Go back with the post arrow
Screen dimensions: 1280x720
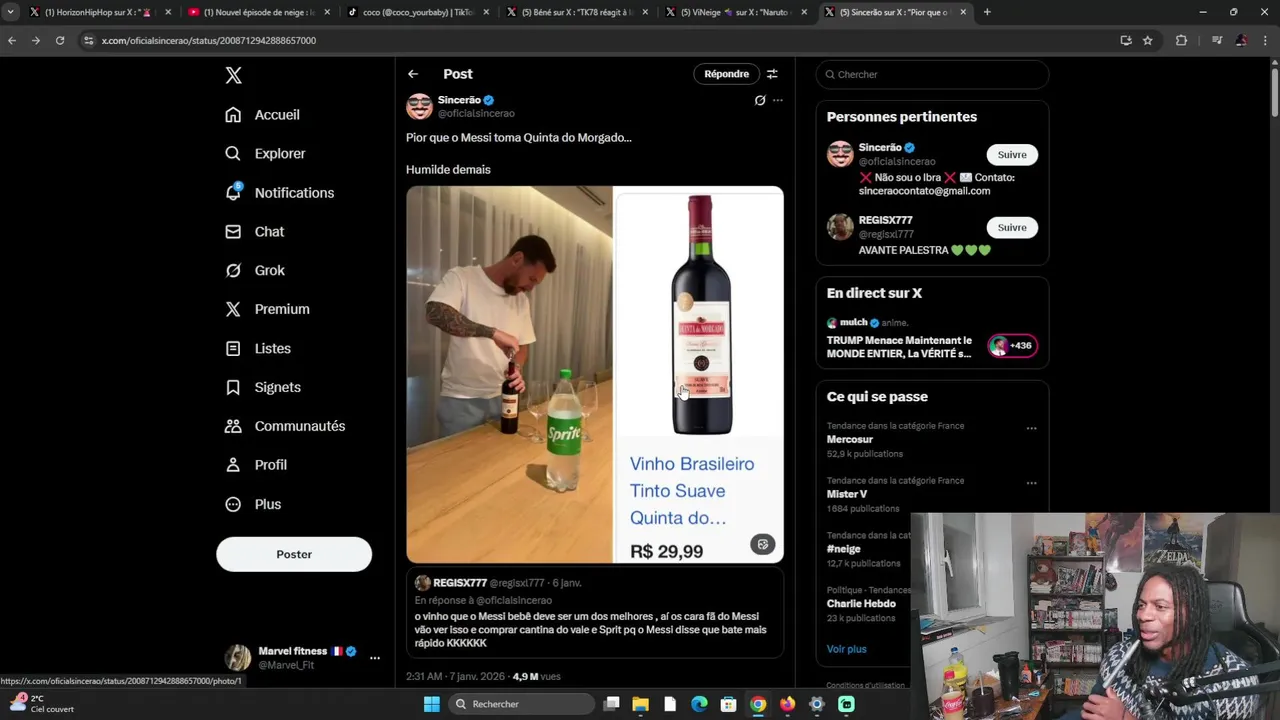pyautogui.click(x=413, y=74)
